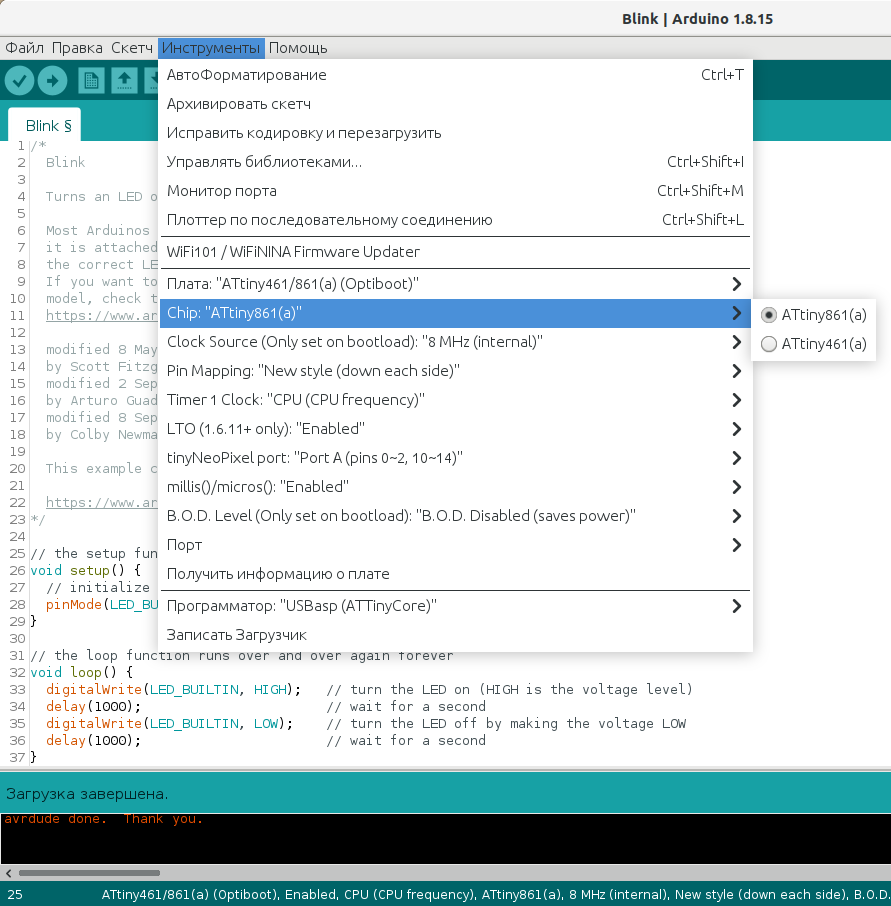
Task: Launch WiFi101 / WiFiNINA Firmware Updater
Action: (x=455, y=252)
